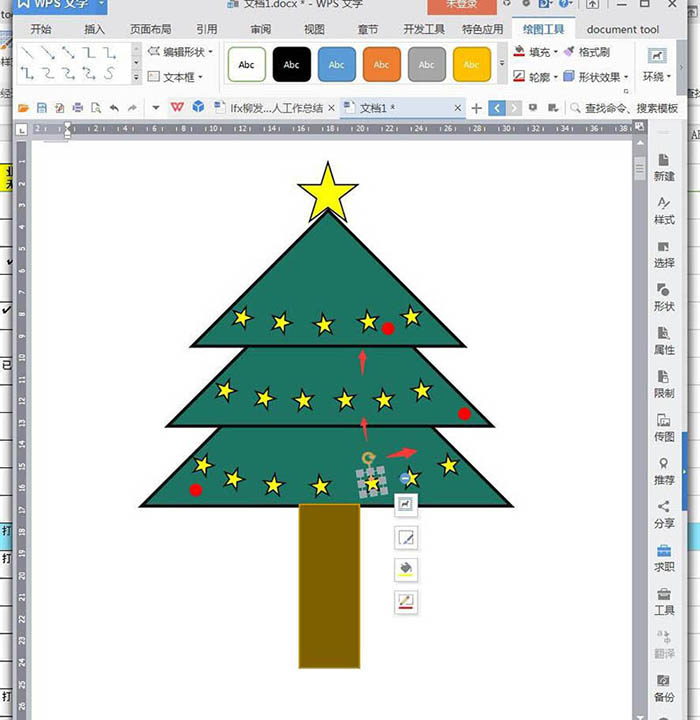Click the previous tab left arrow button
700x720 pixels.
[497, 108]
